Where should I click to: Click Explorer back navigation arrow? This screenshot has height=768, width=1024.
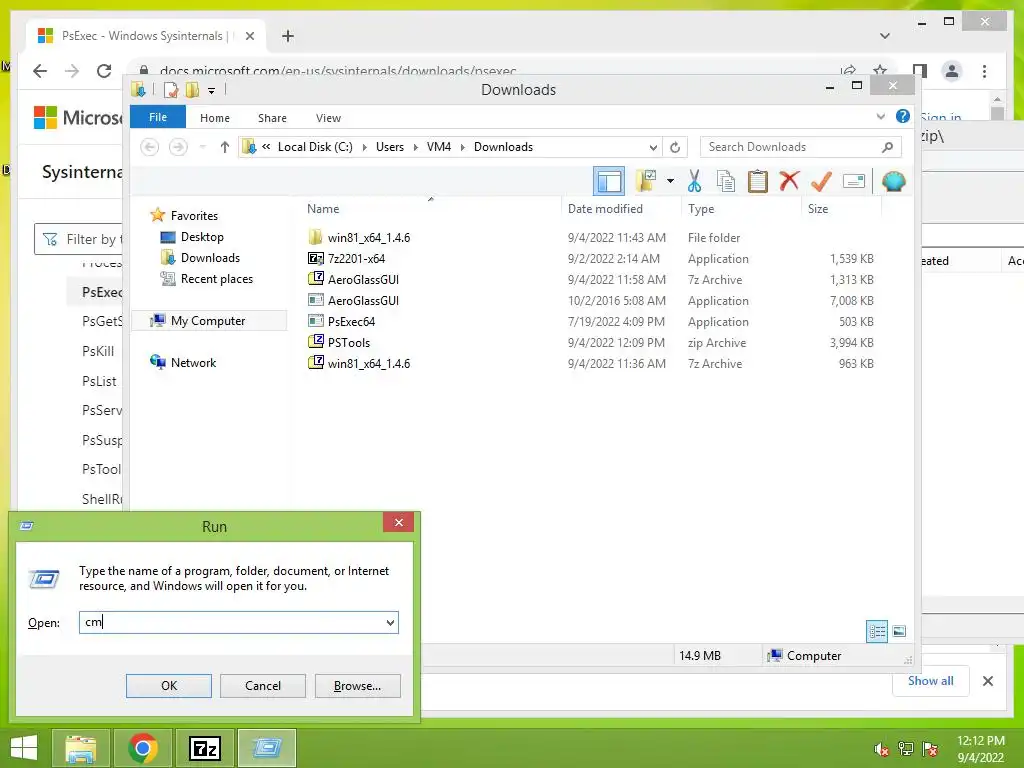click(150, 147)
